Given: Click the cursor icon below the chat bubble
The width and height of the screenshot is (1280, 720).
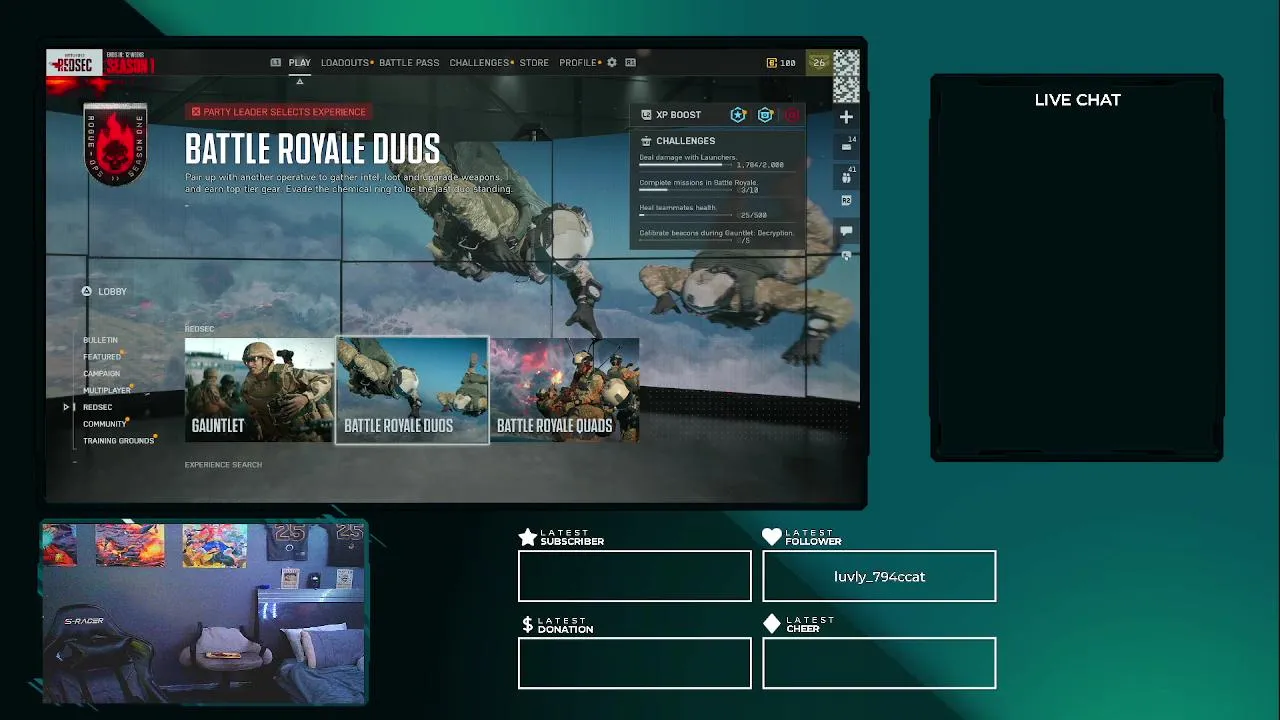Looking at the screenshot, I should (846, 256).
